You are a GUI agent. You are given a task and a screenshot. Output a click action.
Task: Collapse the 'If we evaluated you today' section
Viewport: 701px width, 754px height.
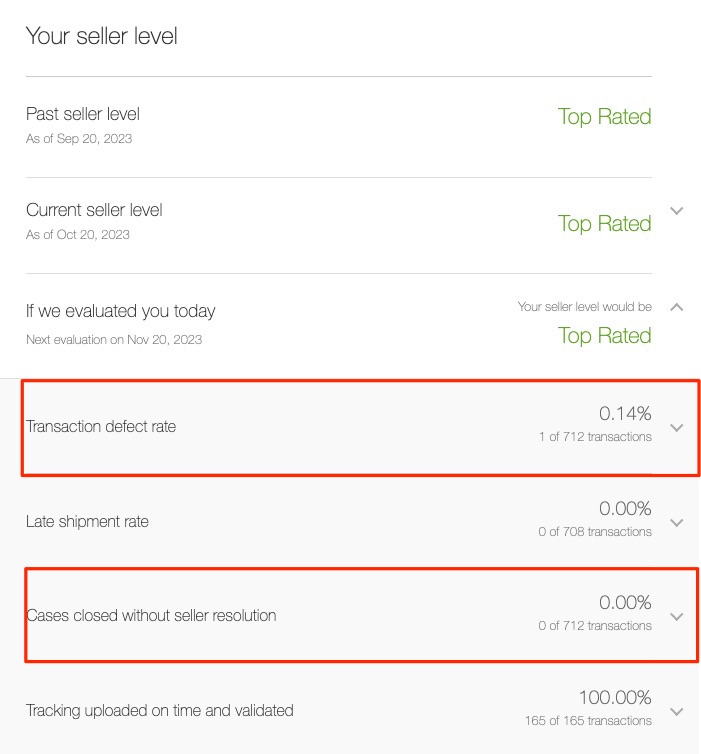tap(677, 307)
